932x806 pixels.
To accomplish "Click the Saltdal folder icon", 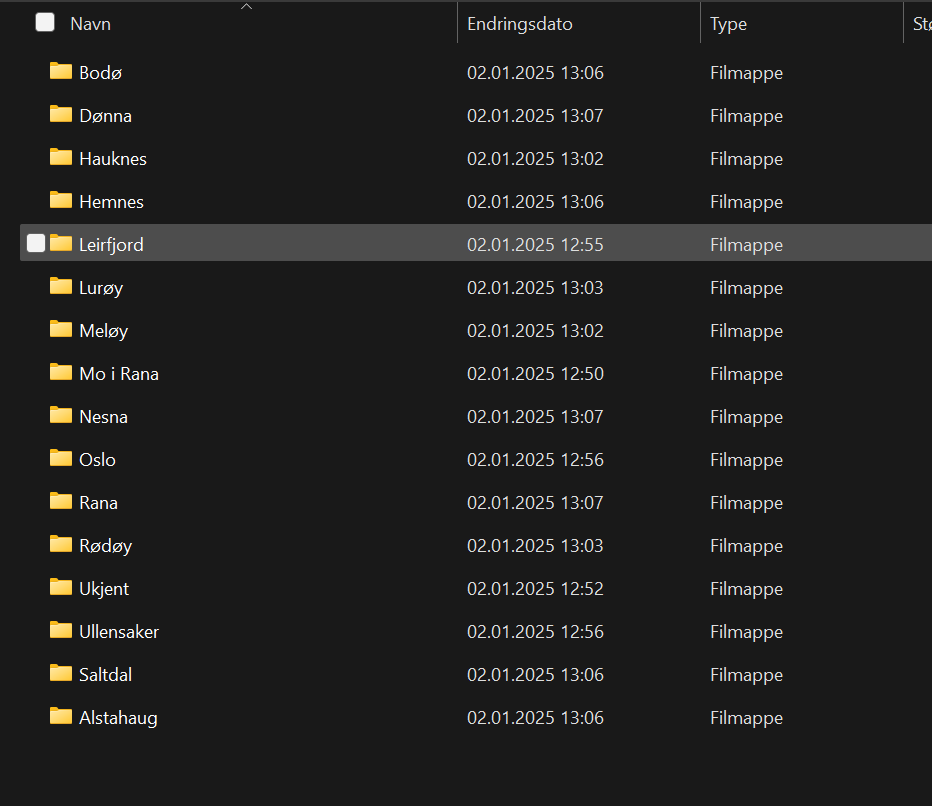I will [61, 673].
